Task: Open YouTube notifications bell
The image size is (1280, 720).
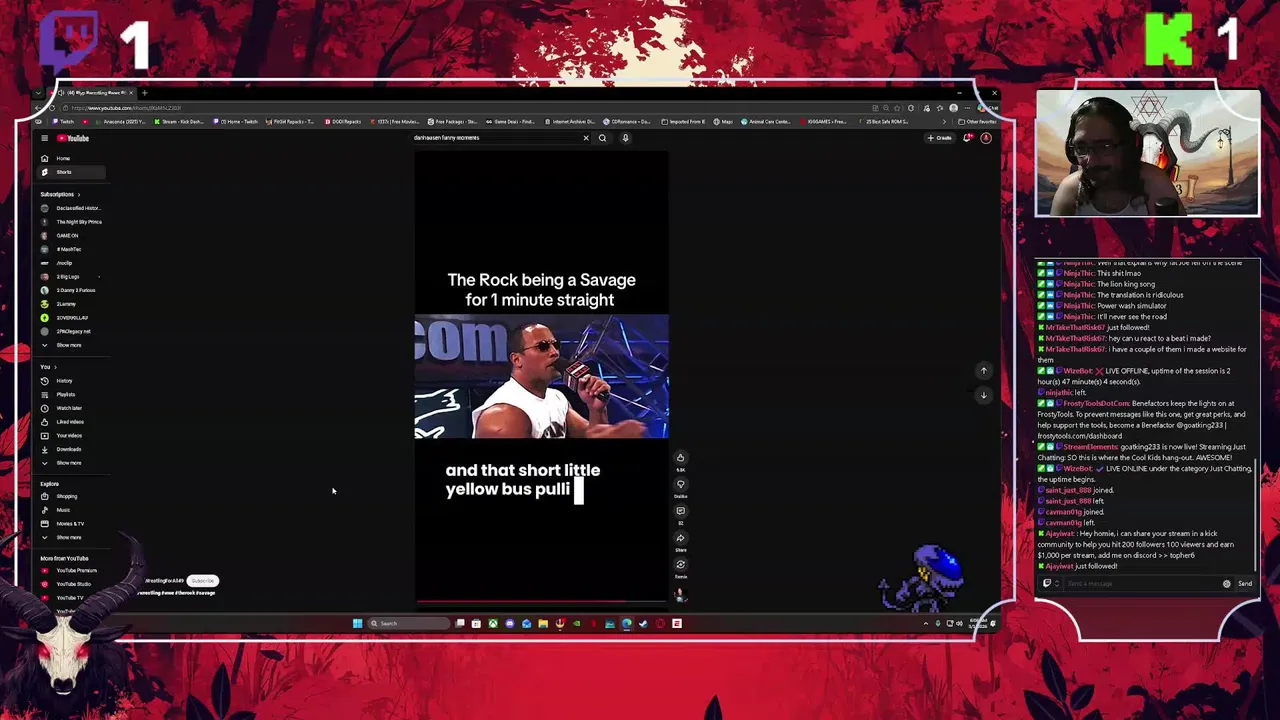Action: point(967,138)
